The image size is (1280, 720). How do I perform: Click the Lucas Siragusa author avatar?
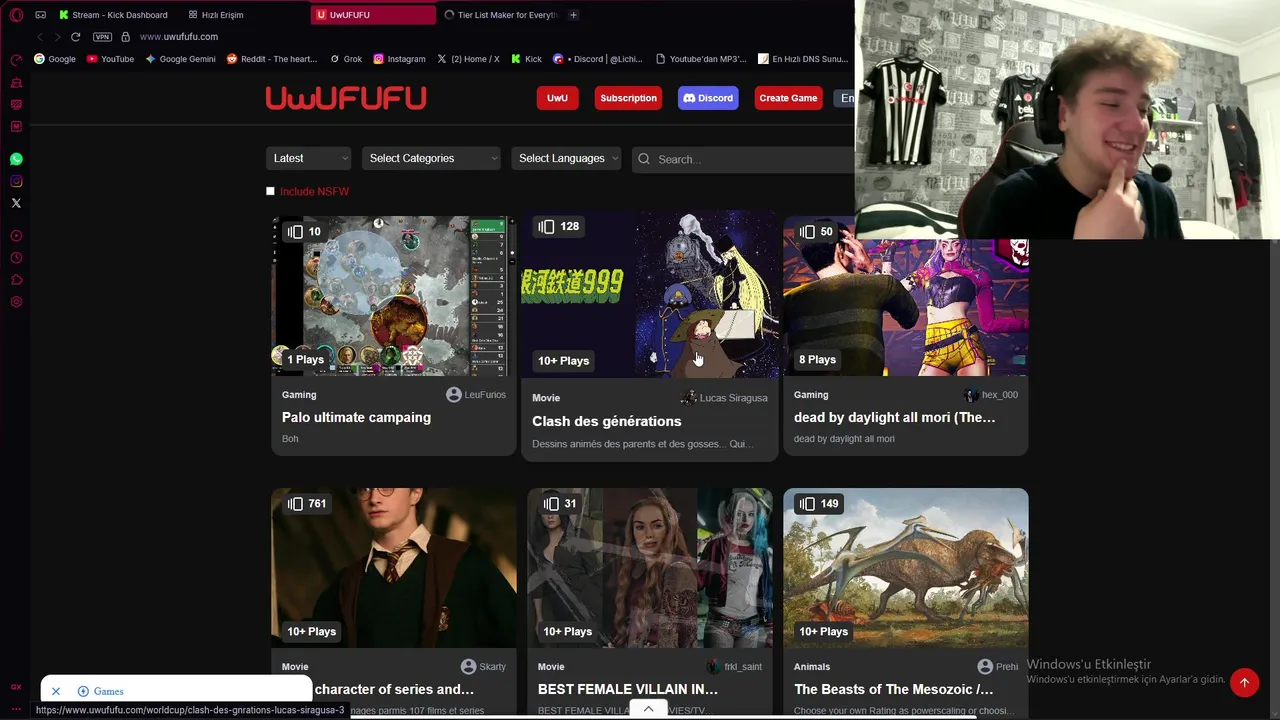pyautogui.click(x=688, y=398)
